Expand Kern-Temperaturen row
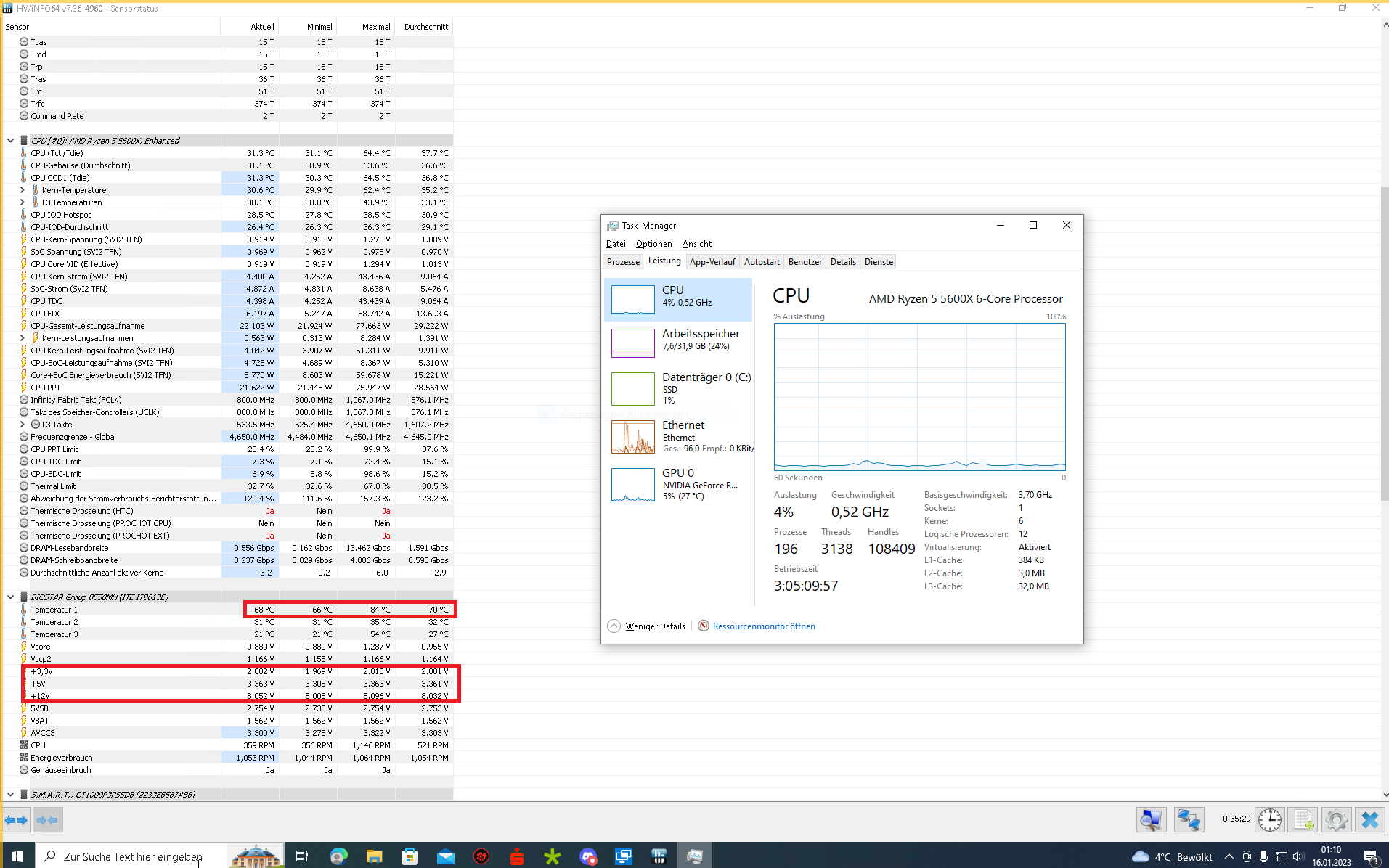 22,190
